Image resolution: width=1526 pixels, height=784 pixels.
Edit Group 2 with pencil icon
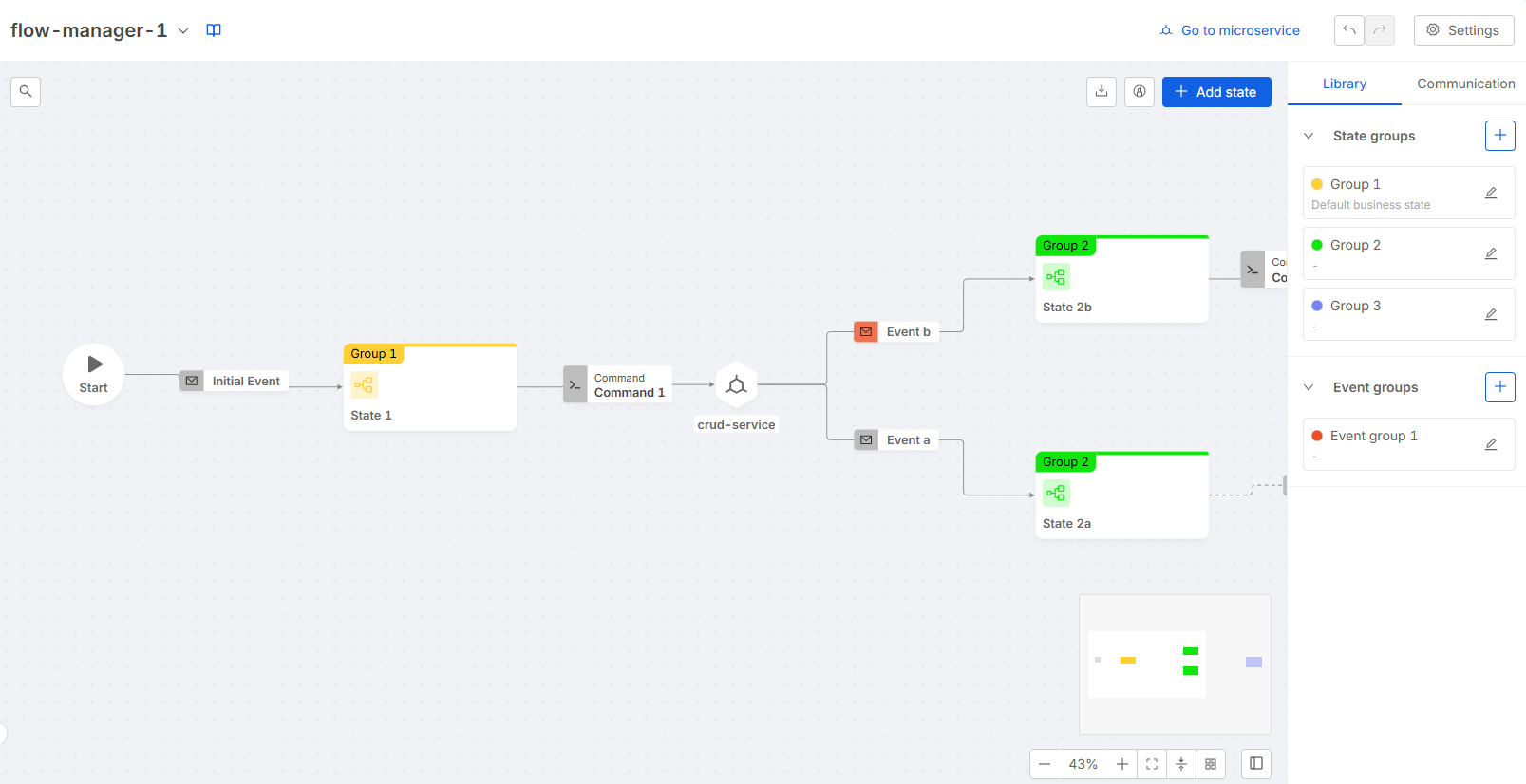pos(1491,253)
